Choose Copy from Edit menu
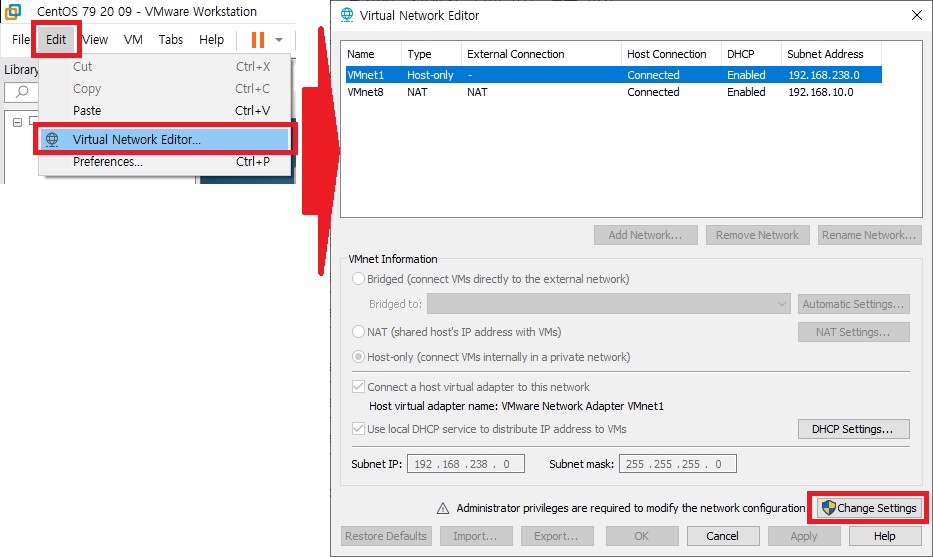 pyautogui.click(x=165, y=89)
